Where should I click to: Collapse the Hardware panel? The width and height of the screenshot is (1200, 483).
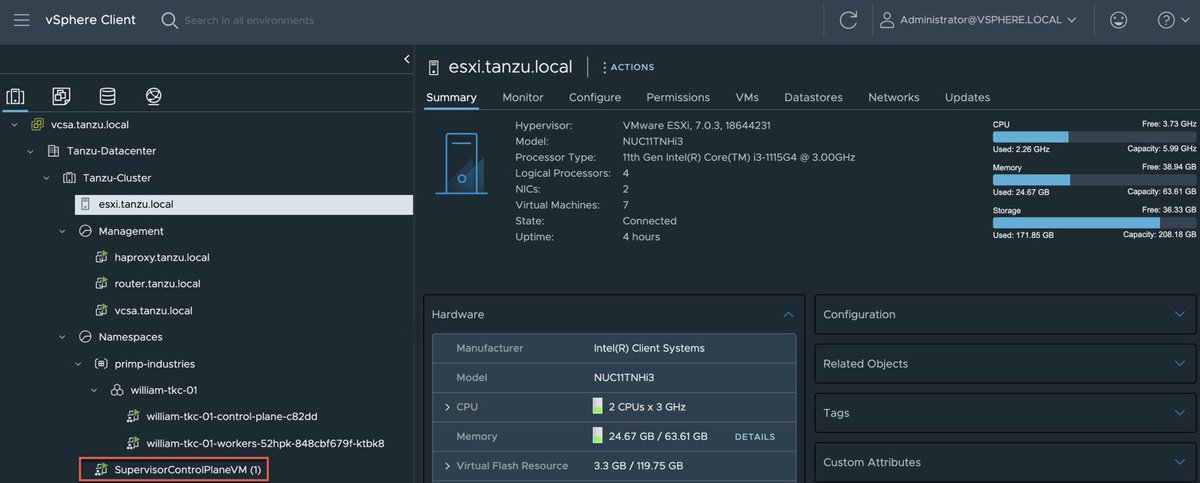click(788, 314)
